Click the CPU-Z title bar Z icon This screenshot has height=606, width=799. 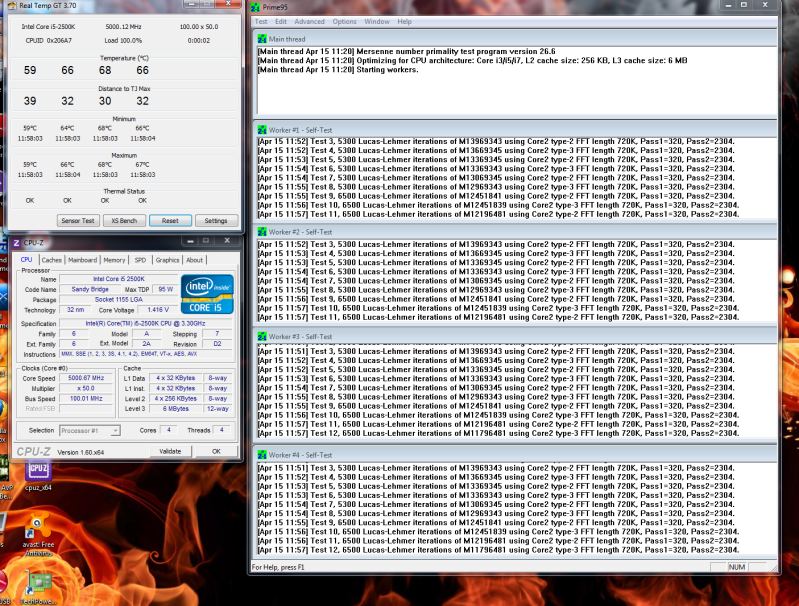coord(16,243)
